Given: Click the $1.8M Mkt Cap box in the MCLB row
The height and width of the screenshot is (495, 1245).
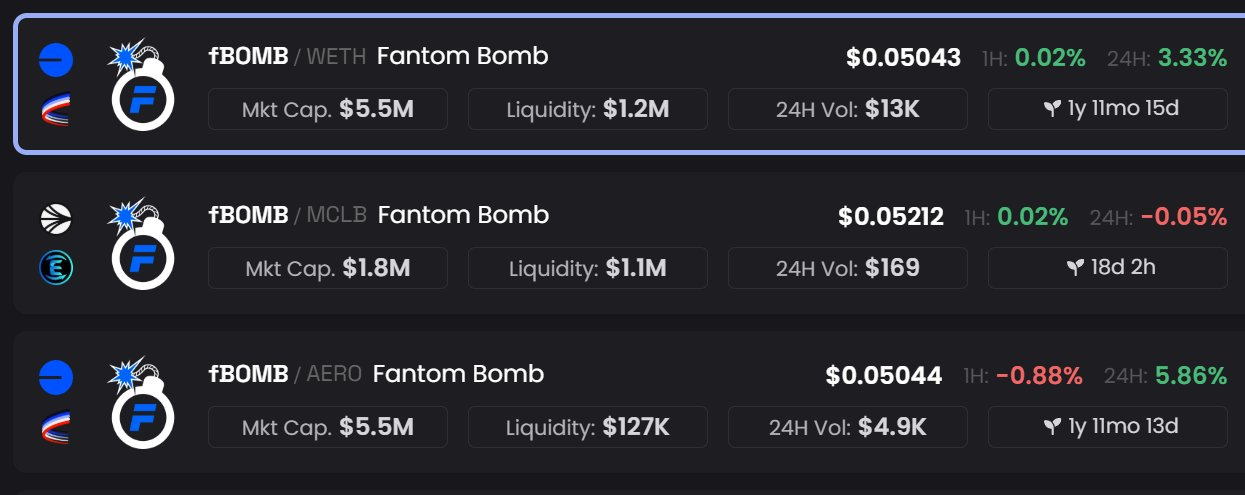Looking at the screenshot, I should click(x=328, y=268).
